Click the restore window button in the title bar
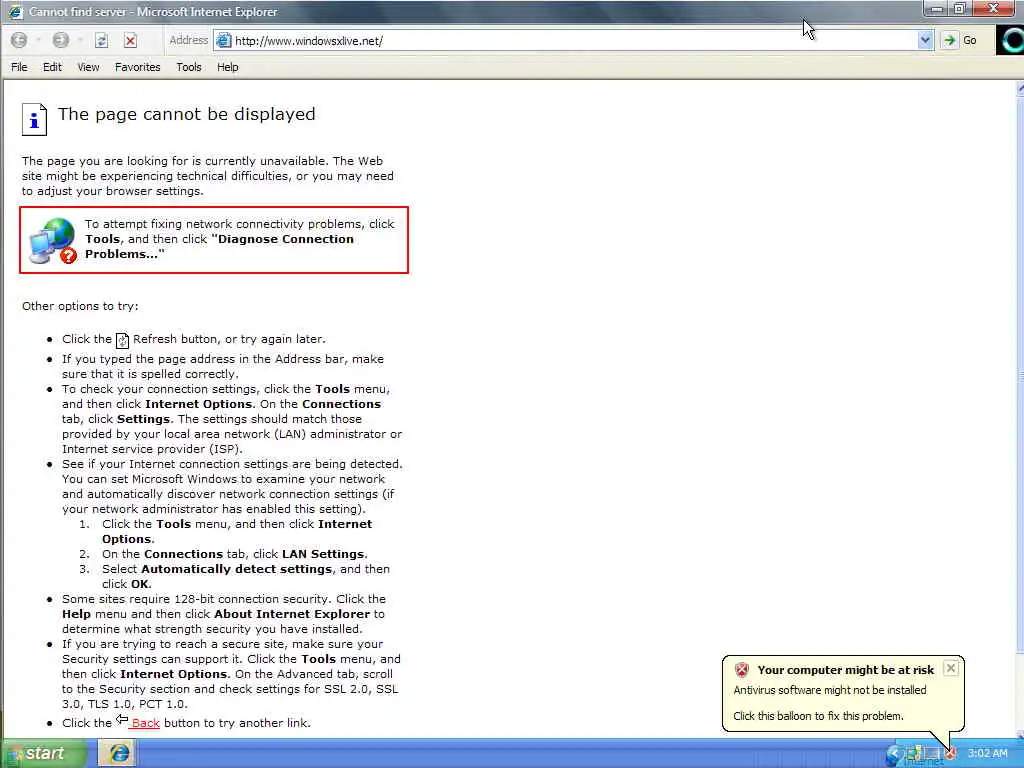The width and height of the screenshot is (1024, 768). [x=959, y=8]
